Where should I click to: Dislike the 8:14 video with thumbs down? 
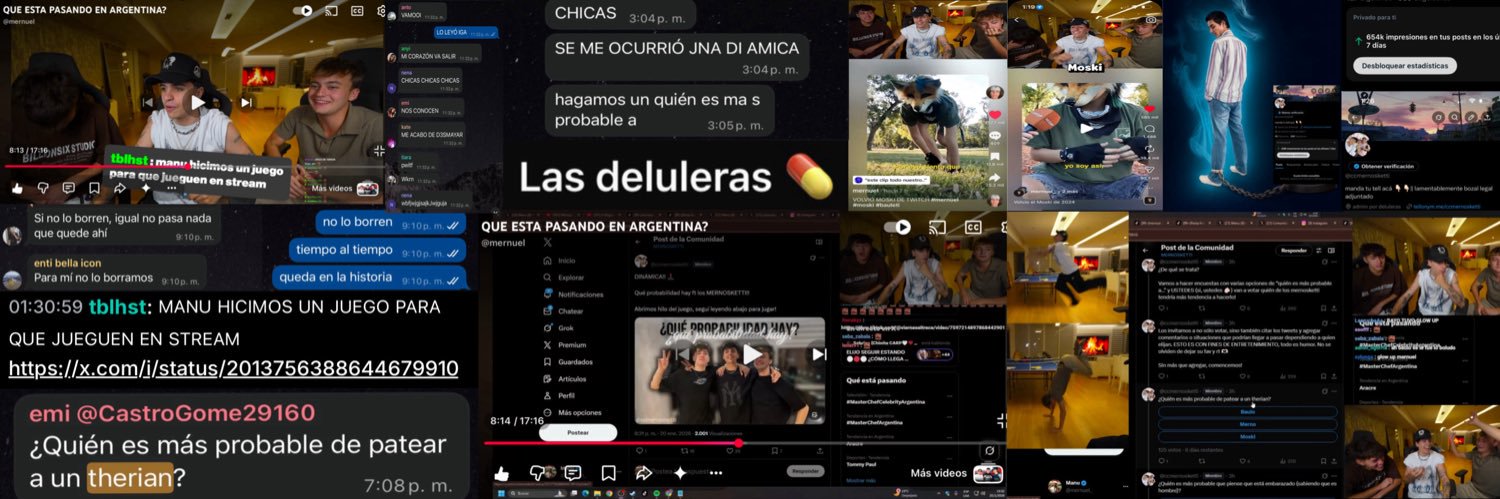click(538, 473)
